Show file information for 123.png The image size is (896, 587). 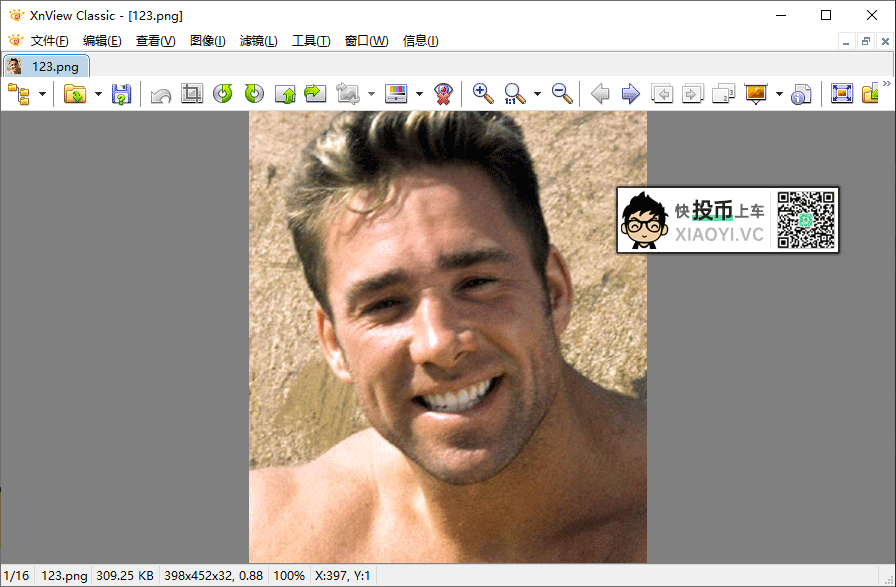point(803,93)
